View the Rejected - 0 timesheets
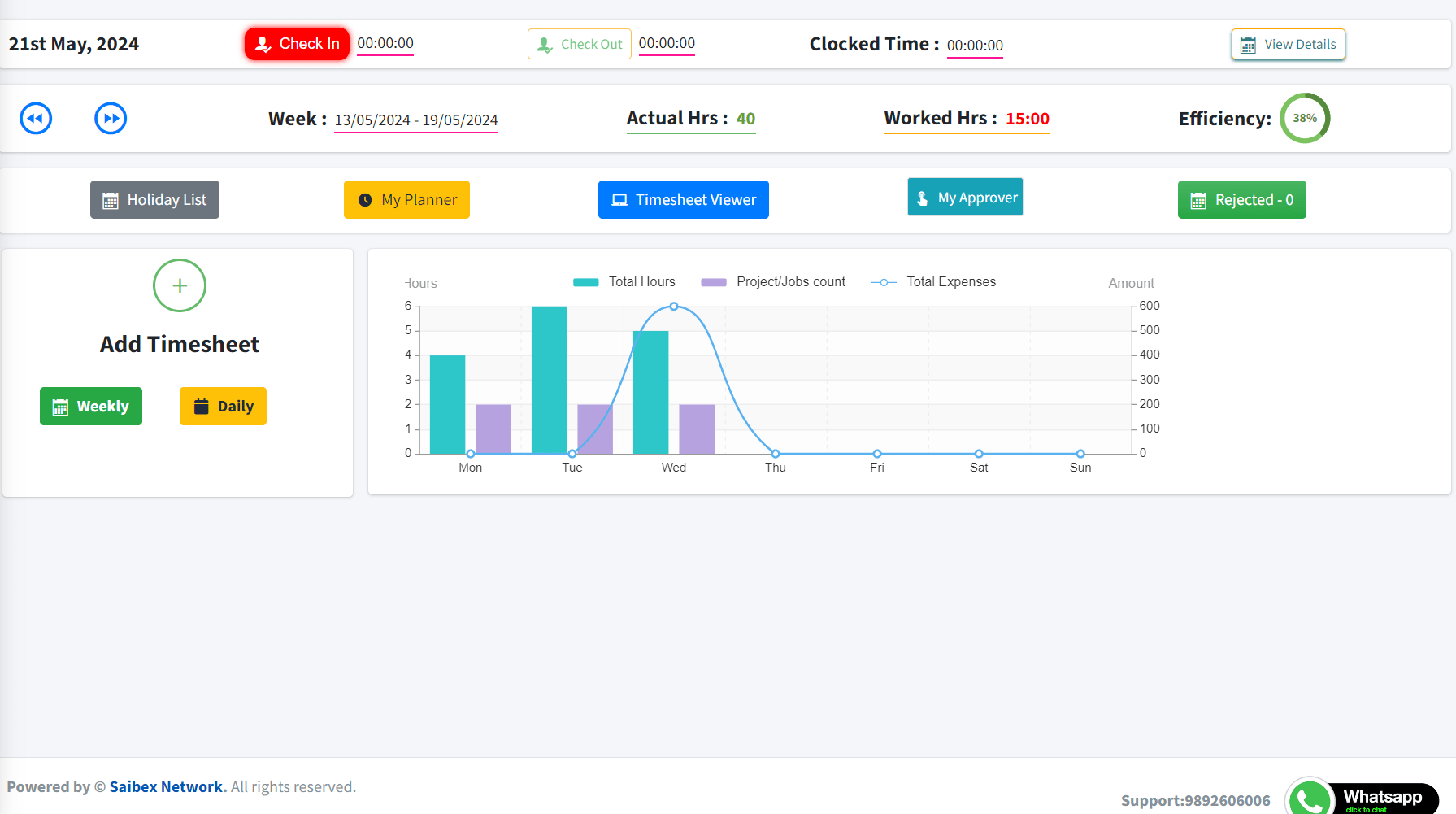The height and width of the screenshot is (814, 1456). pos(1241,199)
